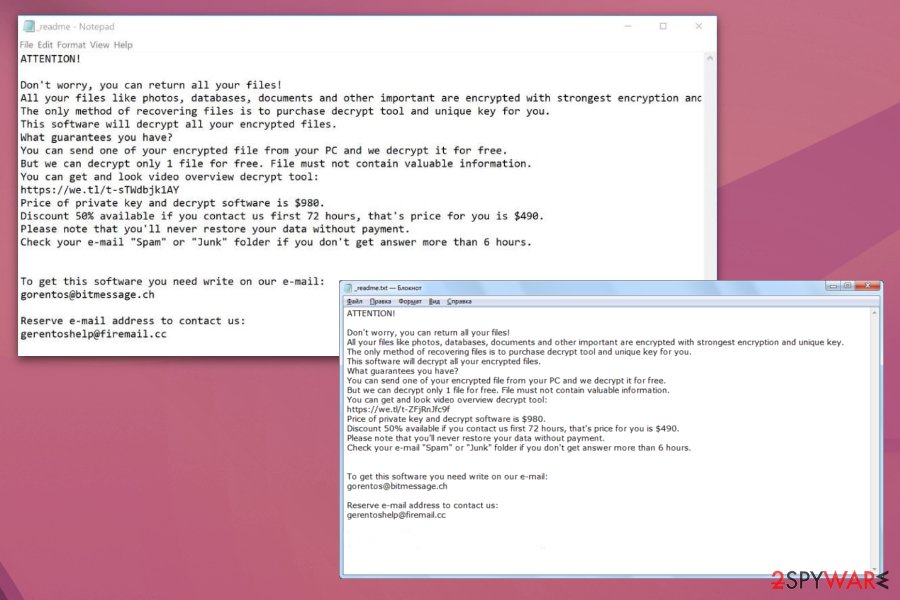Click the 'Check your e-mail "Spam"' line in English Notepad

[276, 242]
